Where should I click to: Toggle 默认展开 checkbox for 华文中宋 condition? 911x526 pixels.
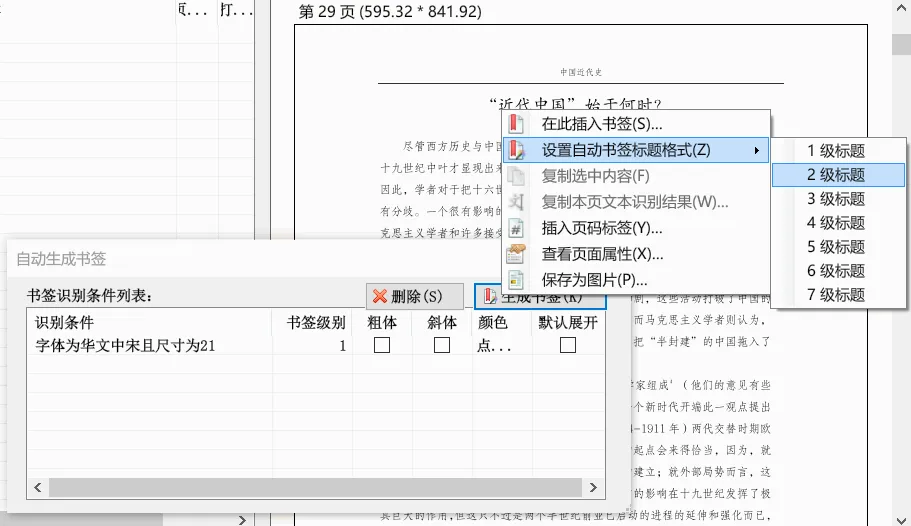(x=568, y=345)
